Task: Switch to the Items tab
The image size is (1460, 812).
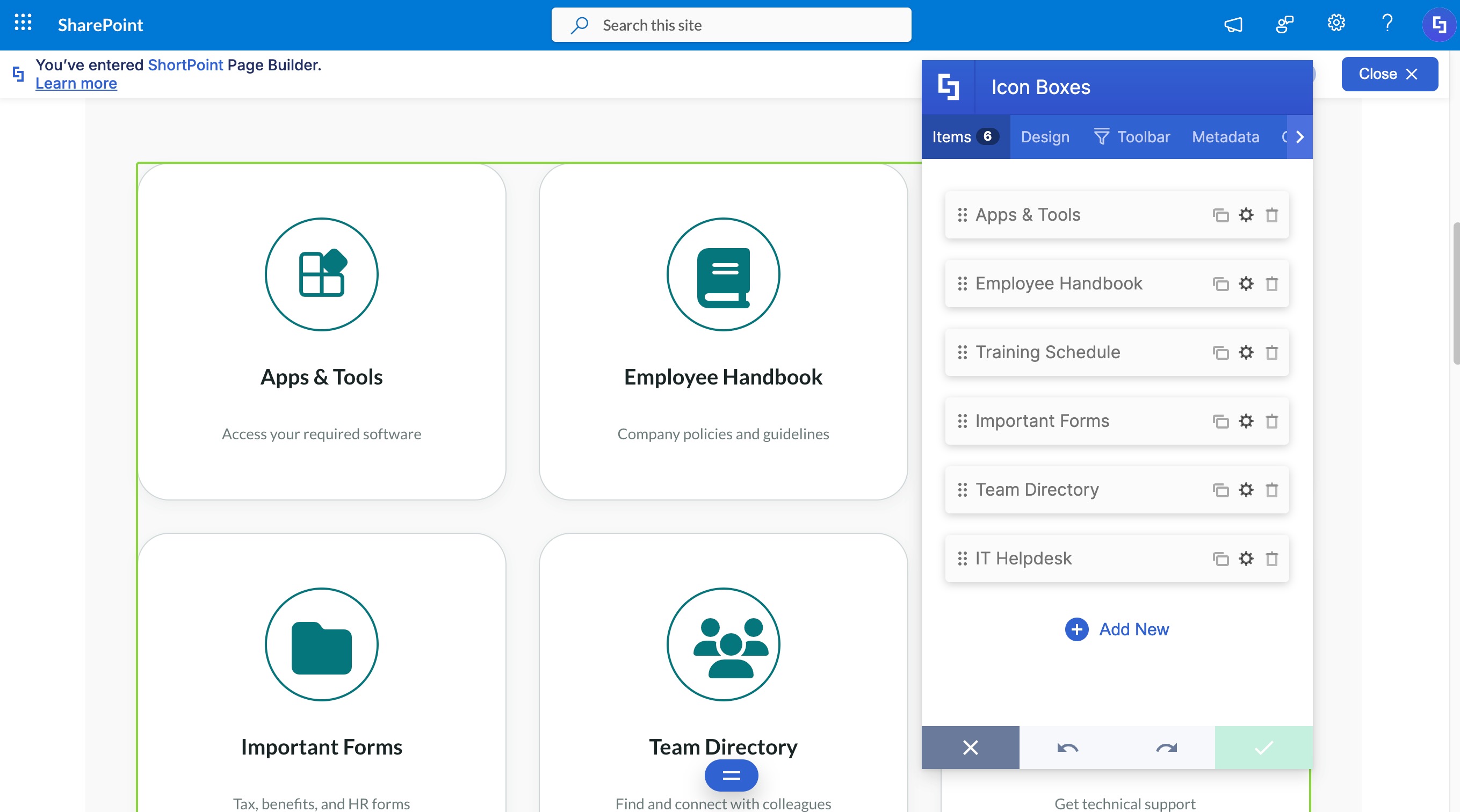Action: tap(965, 137)
